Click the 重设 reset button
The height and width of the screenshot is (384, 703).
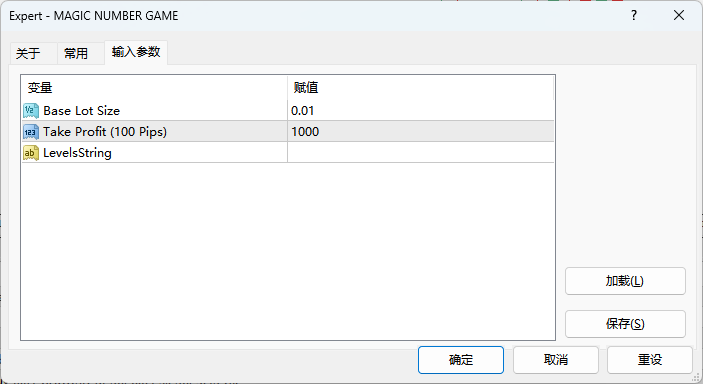[x=650, y=360]
